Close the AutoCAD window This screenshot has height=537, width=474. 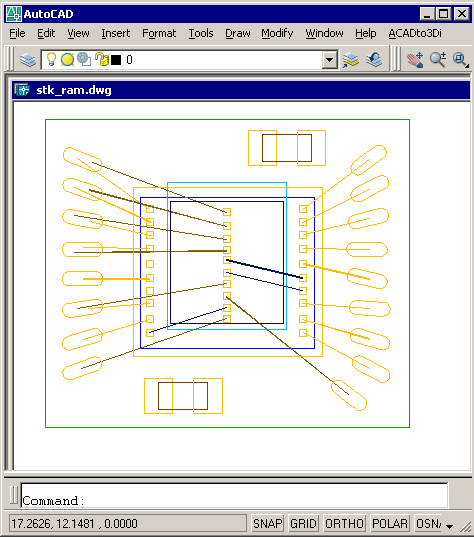tap(462, 14)
